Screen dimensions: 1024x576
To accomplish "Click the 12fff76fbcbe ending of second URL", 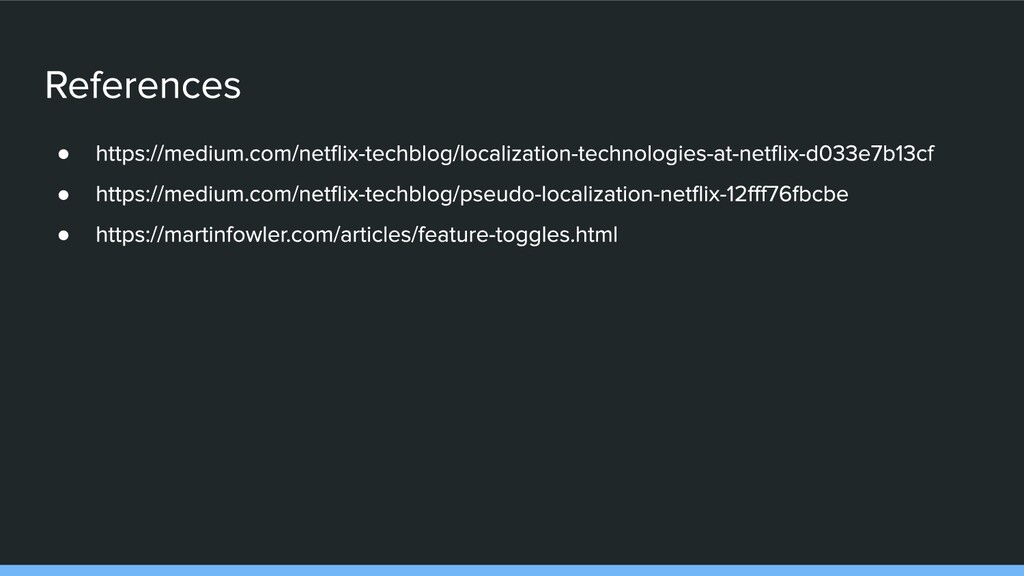I will [x=787, y=194].
